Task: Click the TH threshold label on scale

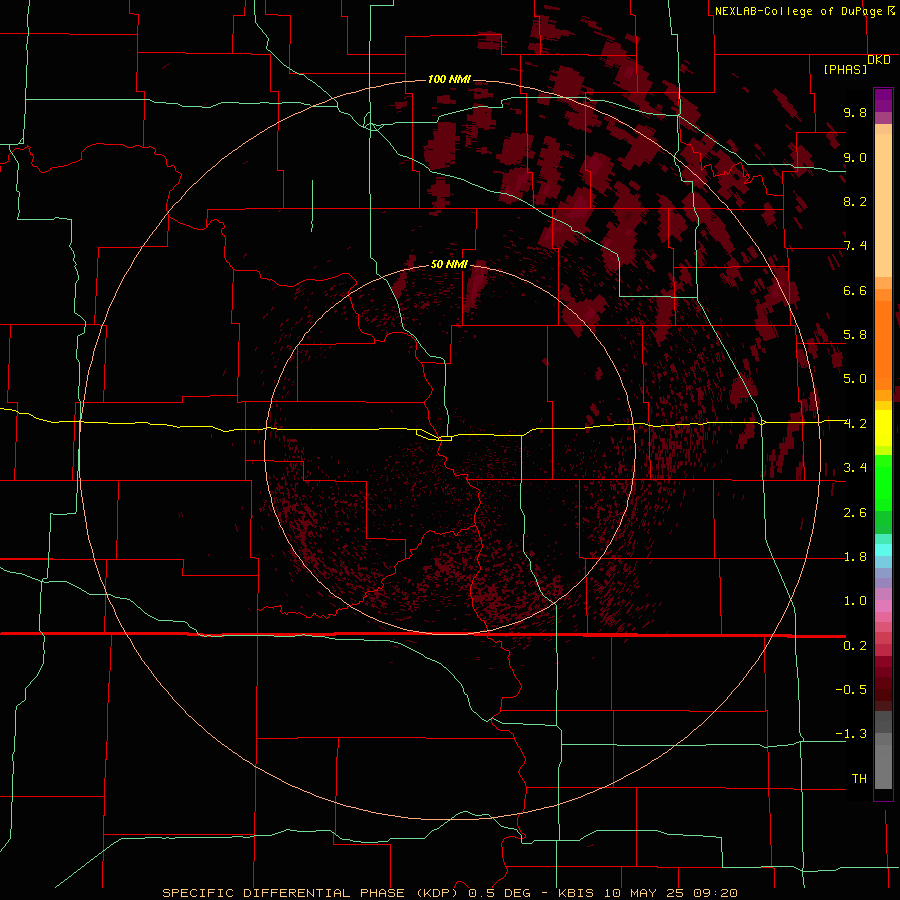Action: tap(859, 779)
